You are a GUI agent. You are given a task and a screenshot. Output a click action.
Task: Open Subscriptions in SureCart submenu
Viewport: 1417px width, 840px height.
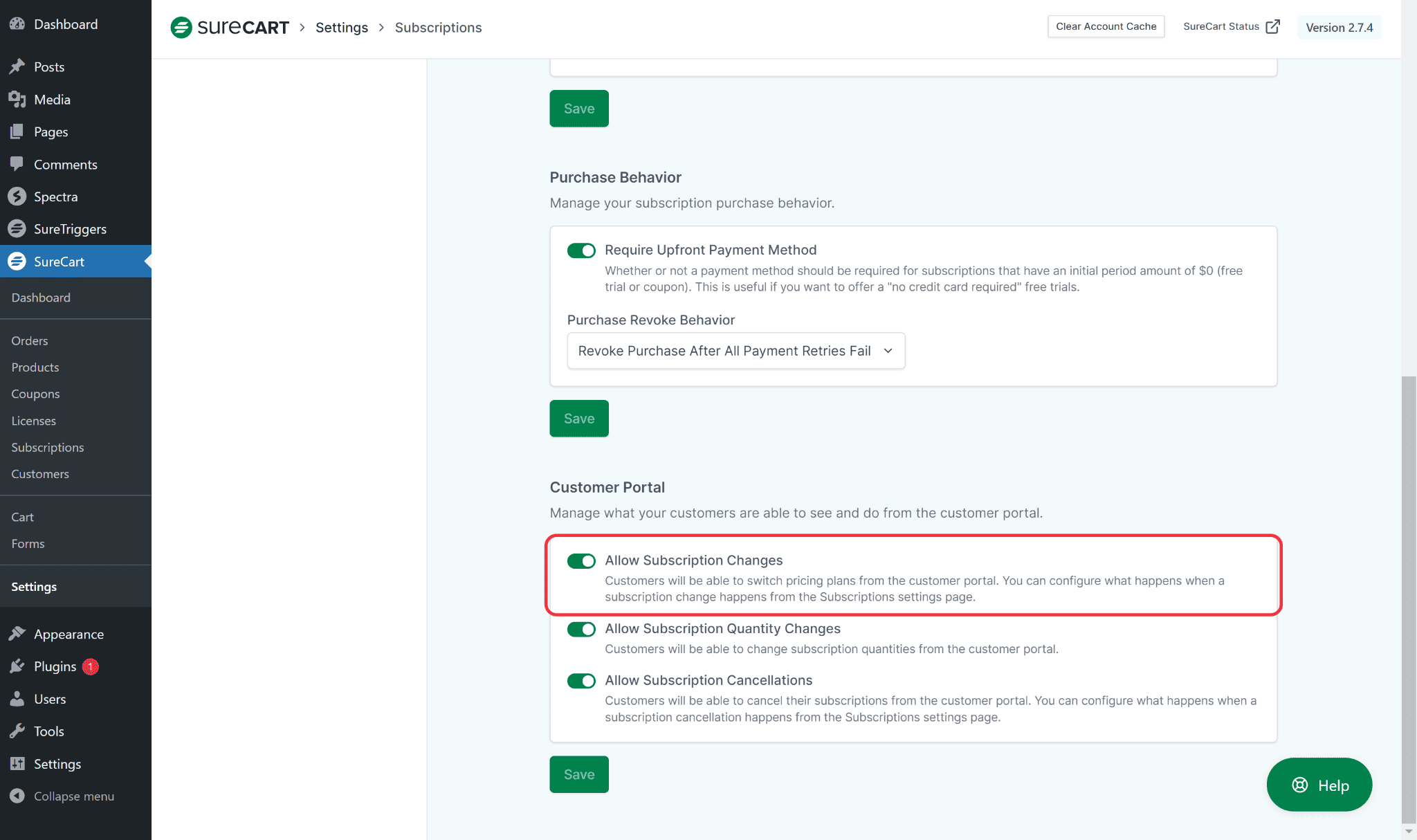[x=48, y=448]
